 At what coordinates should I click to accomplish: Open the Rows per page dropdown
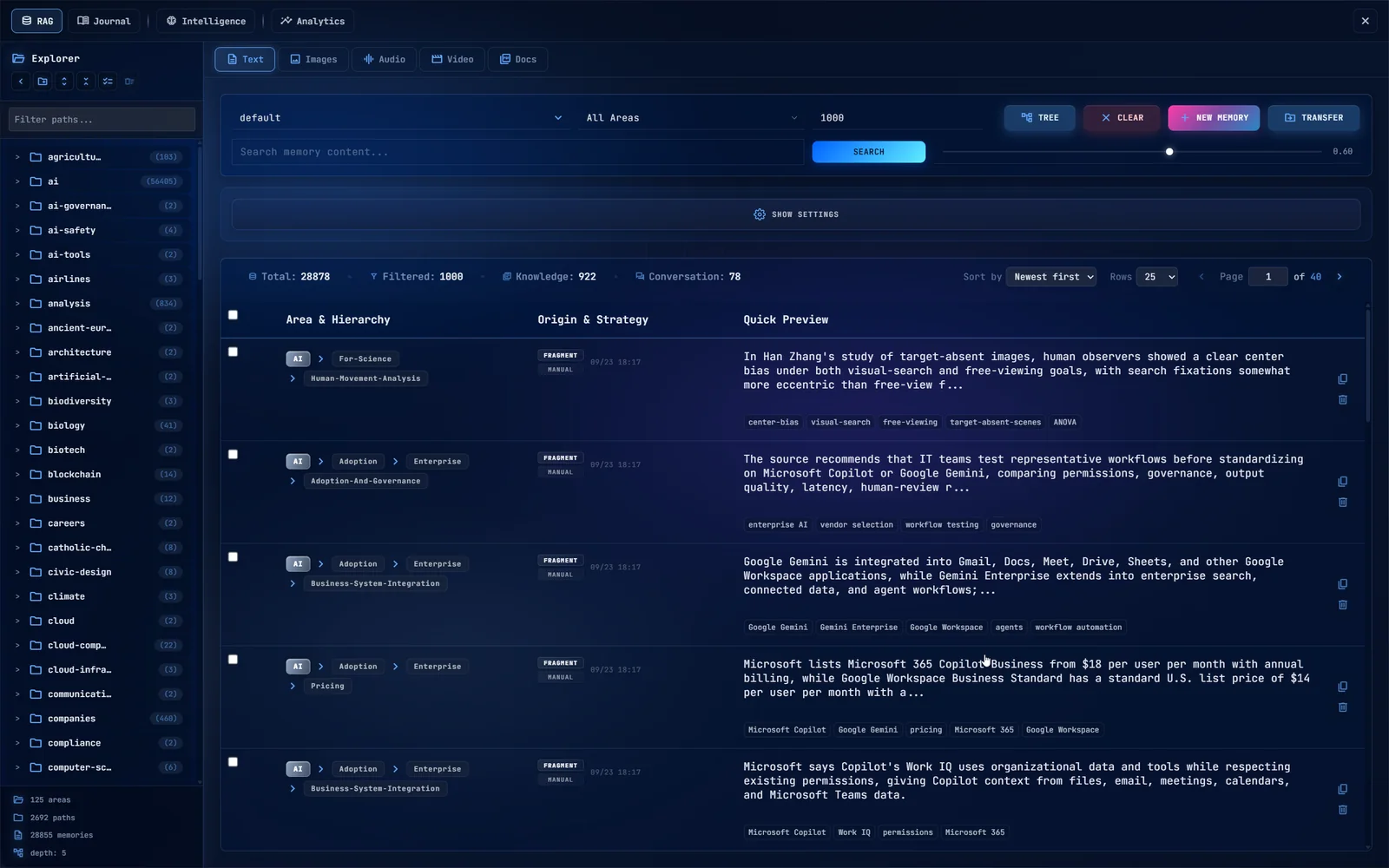(1156, 277)
